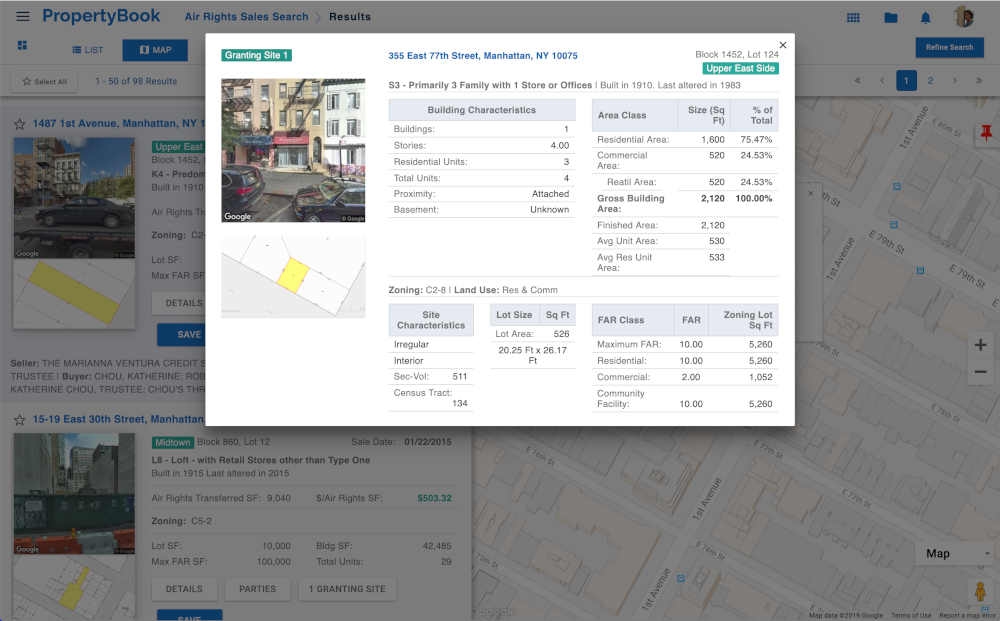Go to first results page arrow
This screenshot has height=621, width=1000.
coord(858,80)
